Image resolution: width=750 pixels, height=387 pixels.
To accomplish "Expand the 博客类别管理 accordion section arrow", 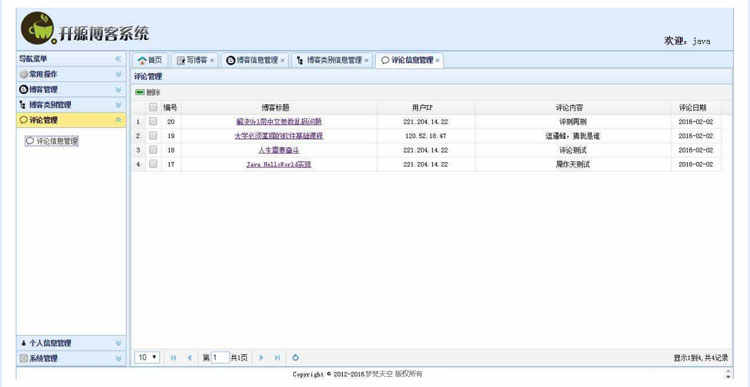I will pyautogui.click(x=118, y=105).
